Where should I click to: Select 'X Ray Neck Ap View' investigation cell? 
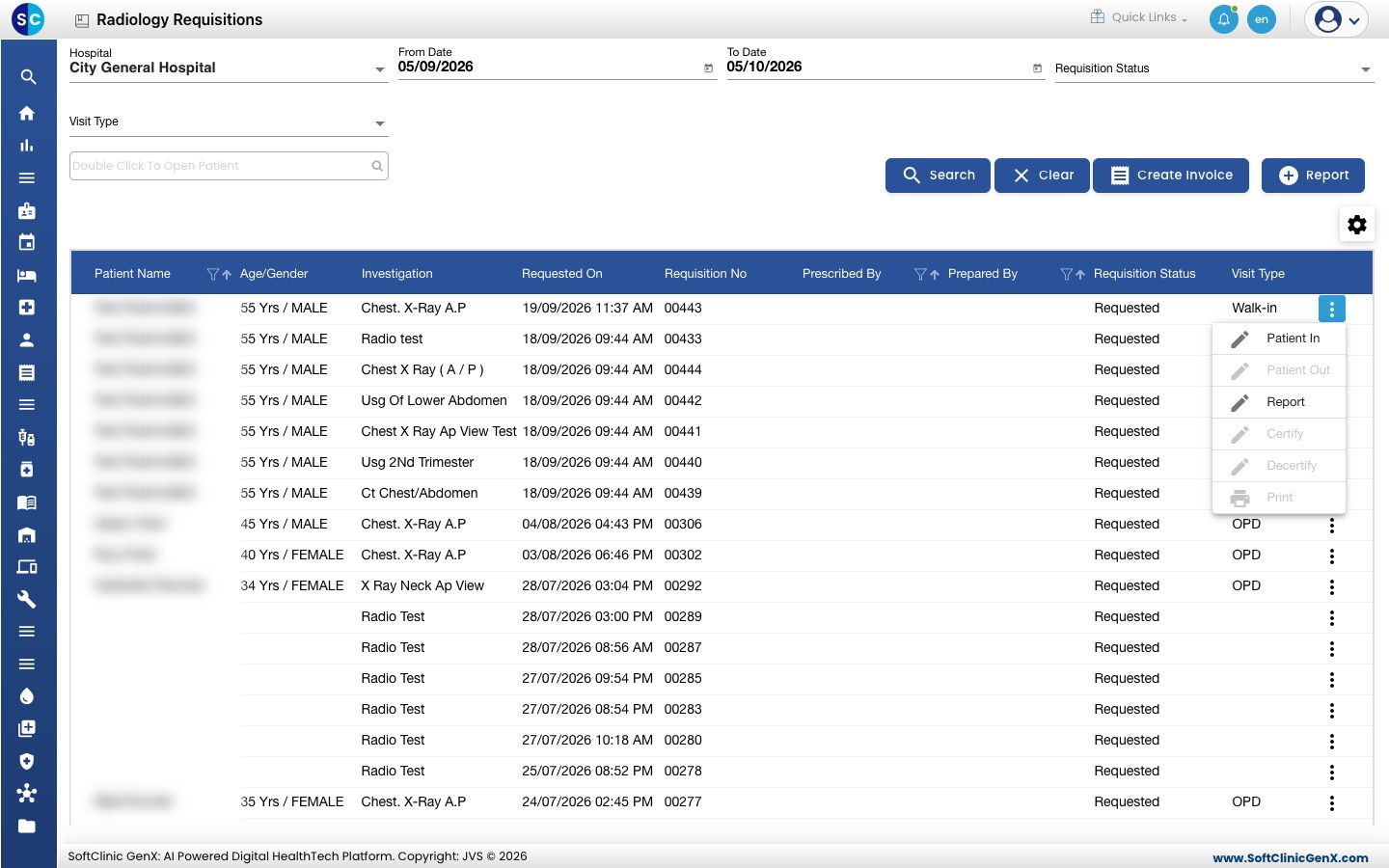pos(422,585)
